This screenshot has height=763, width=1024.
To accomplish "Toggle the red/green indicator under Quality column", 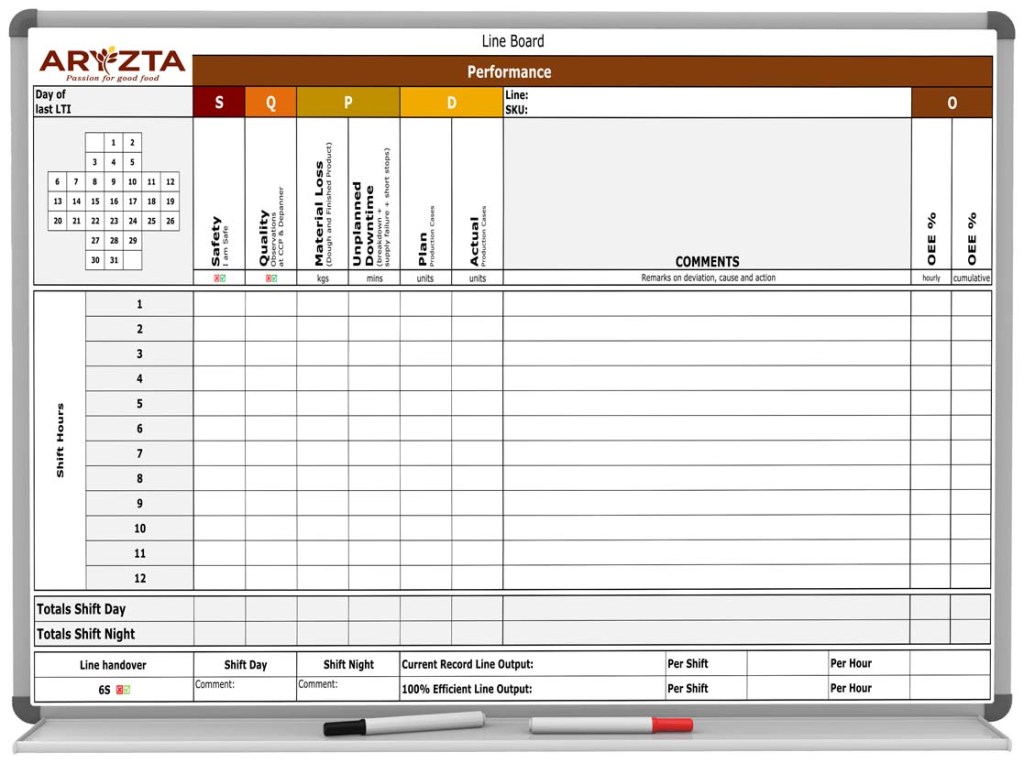I will [x=271, y=278].
